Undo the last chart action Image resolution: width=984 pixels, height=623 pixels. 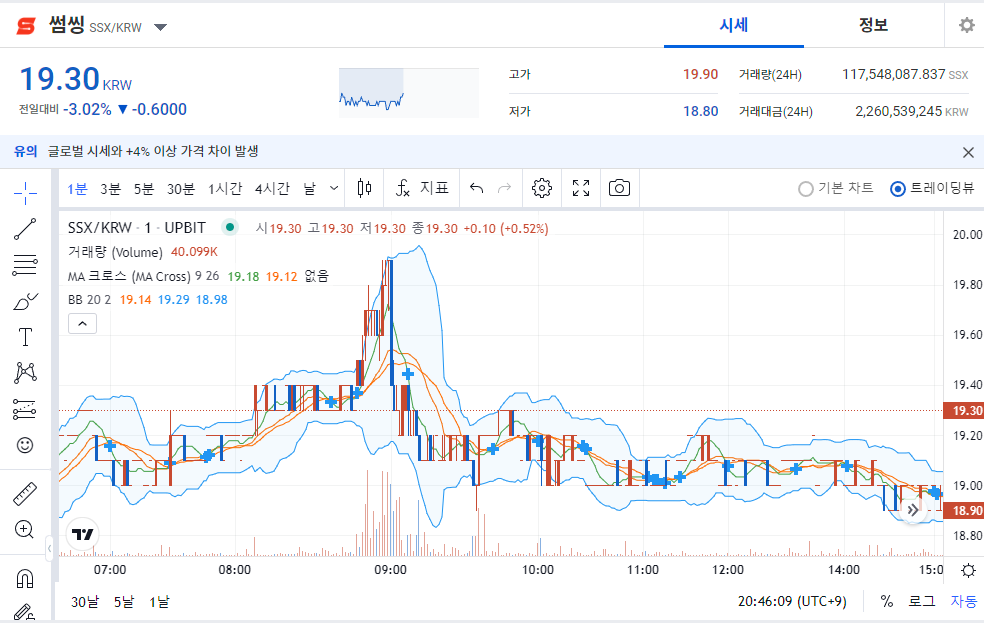(x=476, y=188)
